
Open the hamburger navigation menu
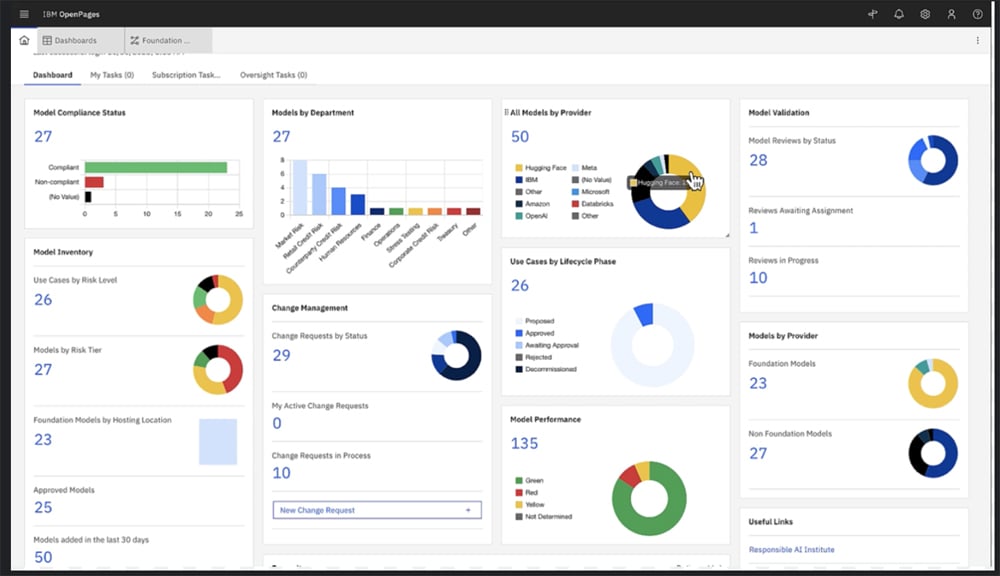click(x=24, y=14)
